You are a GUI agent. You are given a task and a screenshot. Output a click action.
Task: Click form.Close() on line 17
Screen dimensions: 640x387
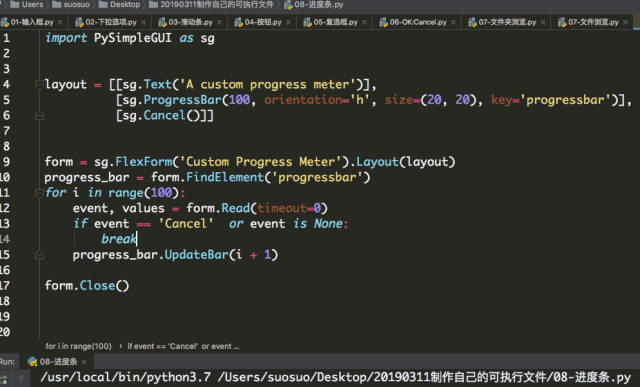[x=87, y=285]
